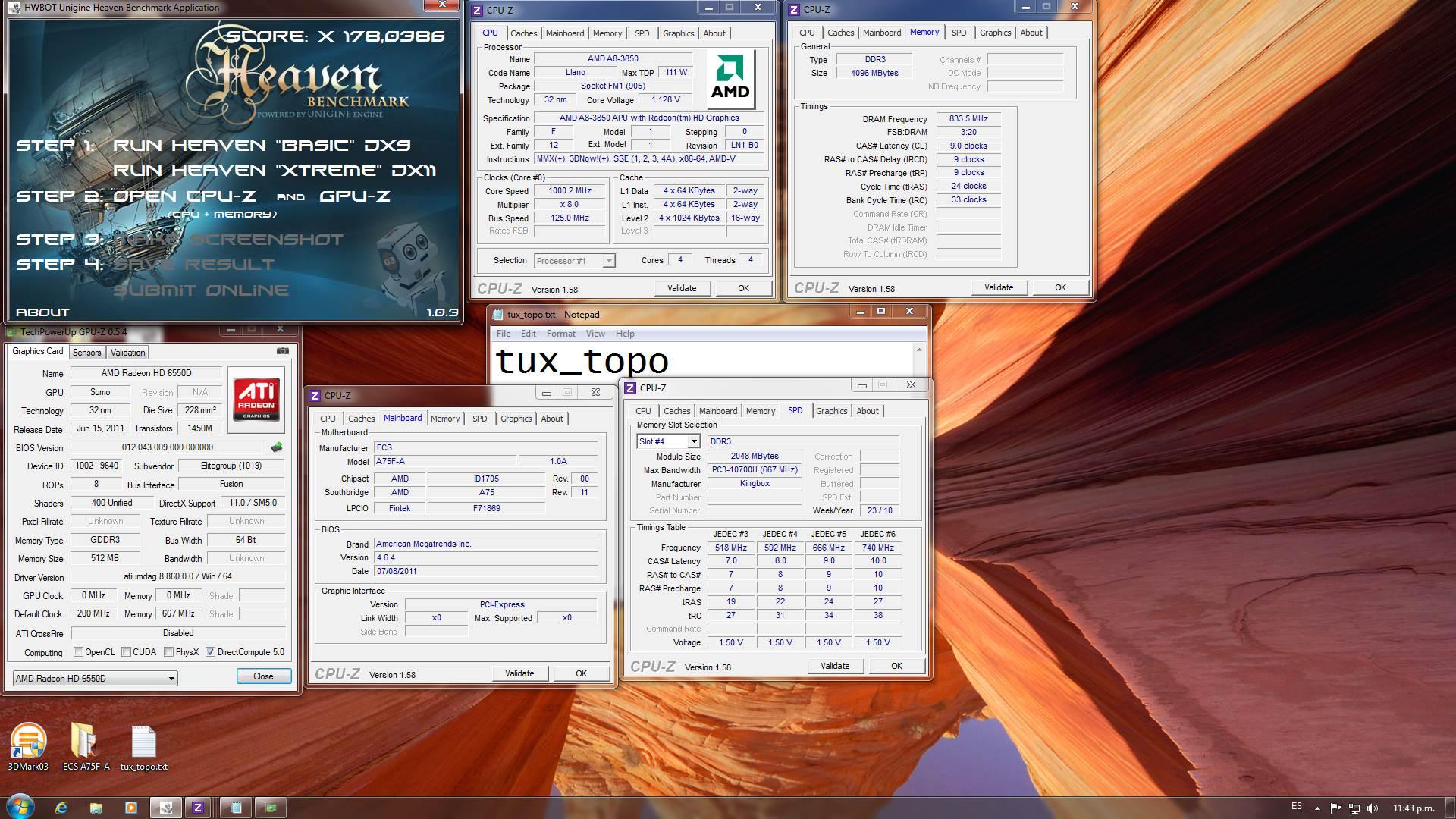Open the volume speaker icon in tray
Viewport: 1456px width, 819px height.
coord(1373,808)
